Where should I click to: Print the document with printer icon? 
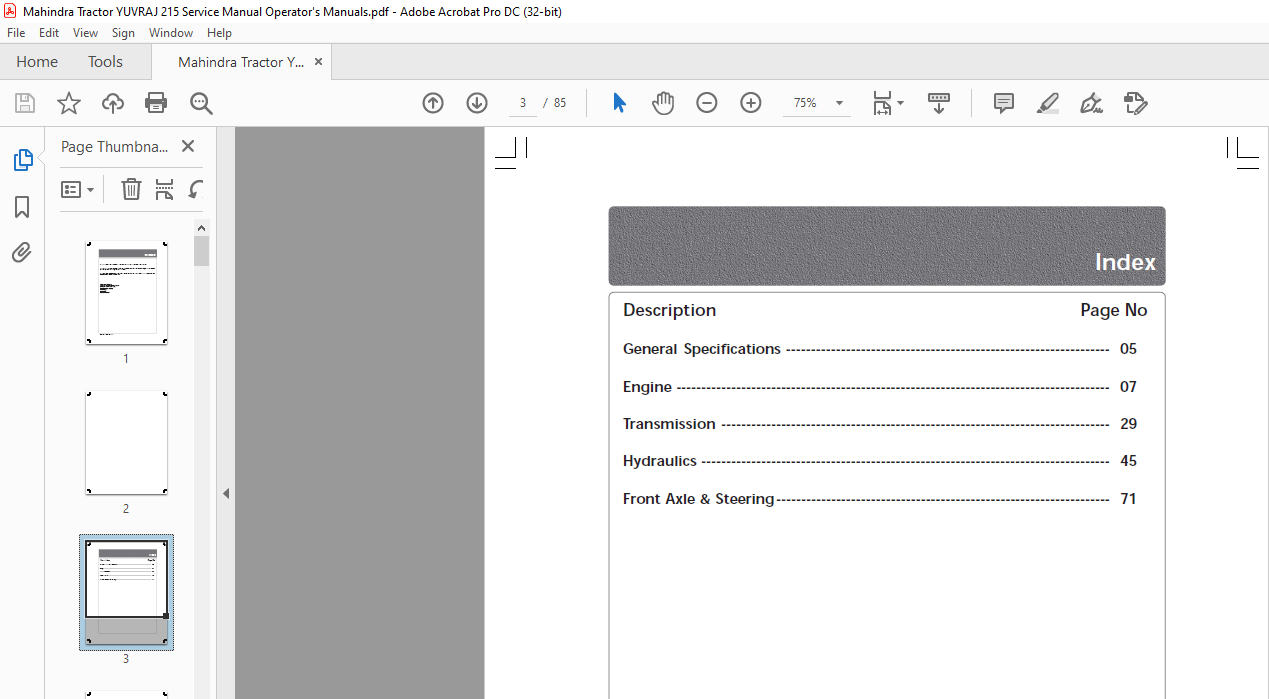tap(156, 103)
